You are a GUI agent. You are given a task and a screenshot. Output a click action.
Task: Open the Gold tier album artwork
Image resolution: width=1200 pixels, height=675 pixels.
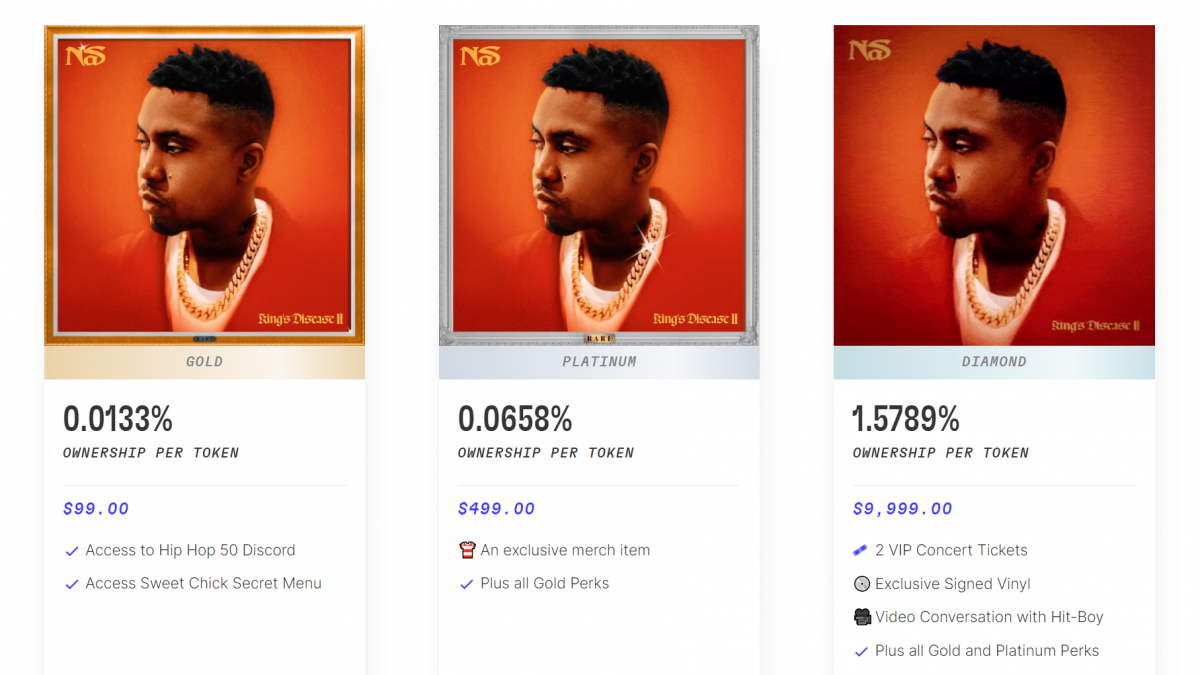coord(204,185)
